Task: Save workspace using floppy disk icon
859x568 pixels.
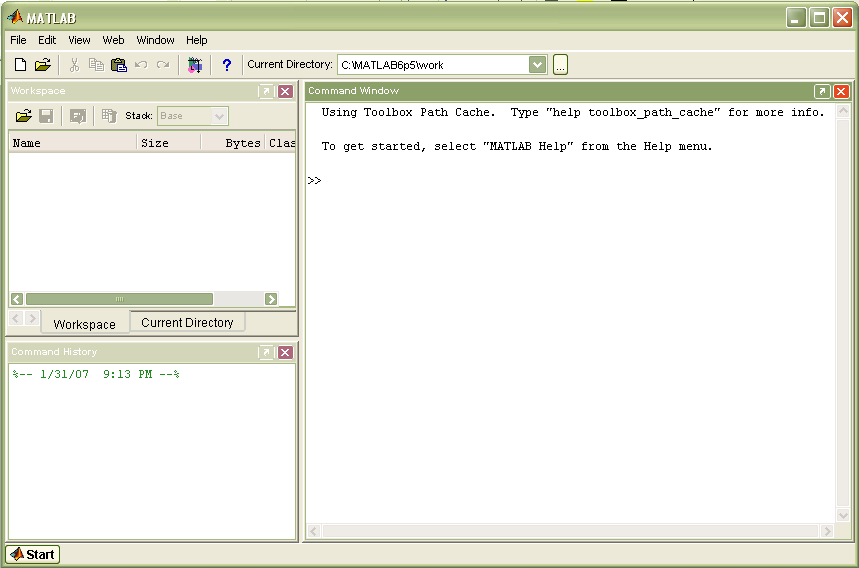Action: (46, 116)
